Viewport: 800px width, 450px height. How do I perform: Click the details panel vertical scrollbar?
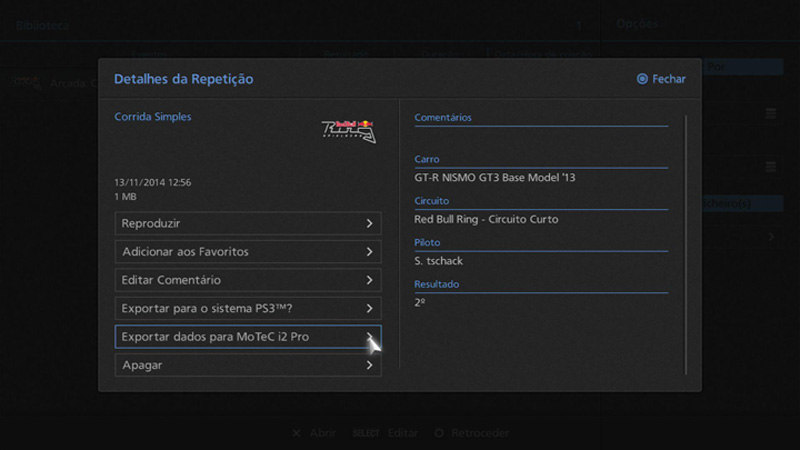pos(686,240)
